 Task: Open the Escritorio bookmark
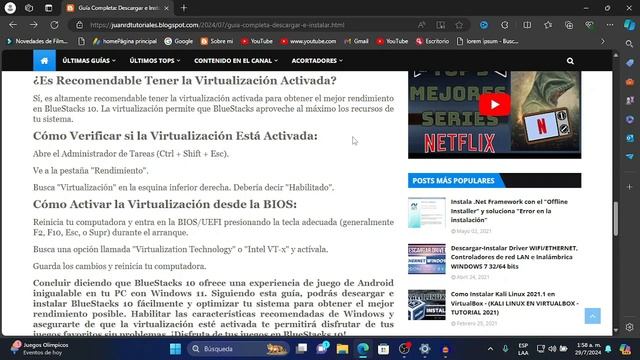click(x=432, y=41)
